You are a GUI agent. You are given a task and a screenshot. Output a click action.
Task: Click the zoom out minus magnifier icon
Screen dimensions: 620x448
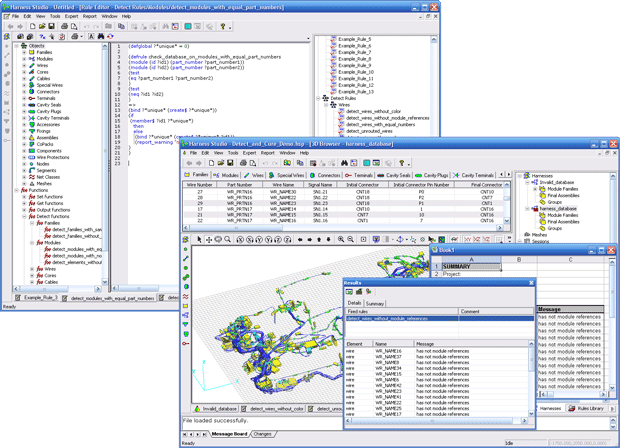pos(350,239)
